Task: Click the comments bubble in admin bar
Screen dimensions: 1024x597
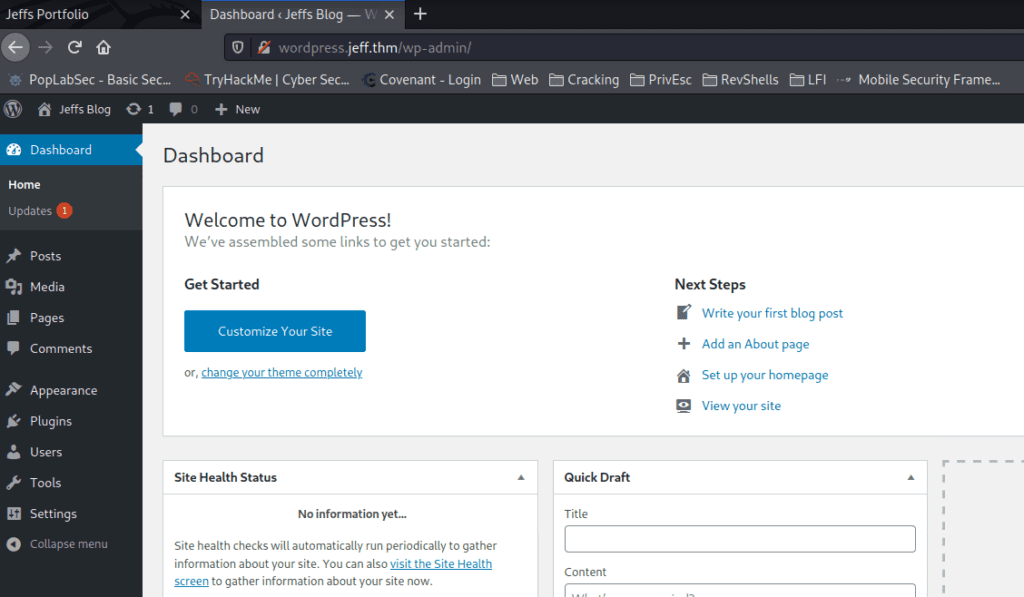Action: tap(176, 109)
